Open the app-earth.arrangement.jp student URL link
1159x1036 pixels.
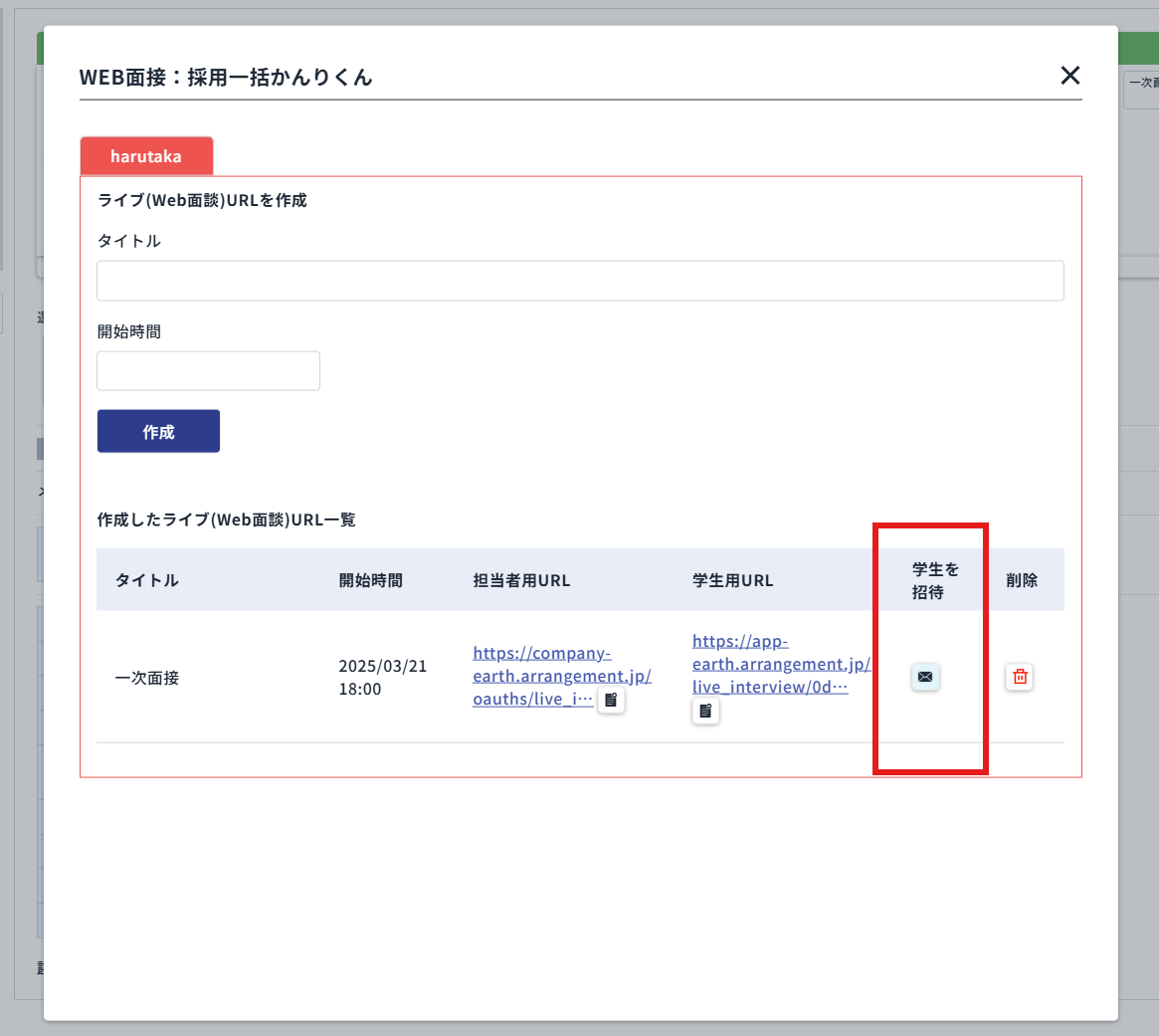click(780, 664)
